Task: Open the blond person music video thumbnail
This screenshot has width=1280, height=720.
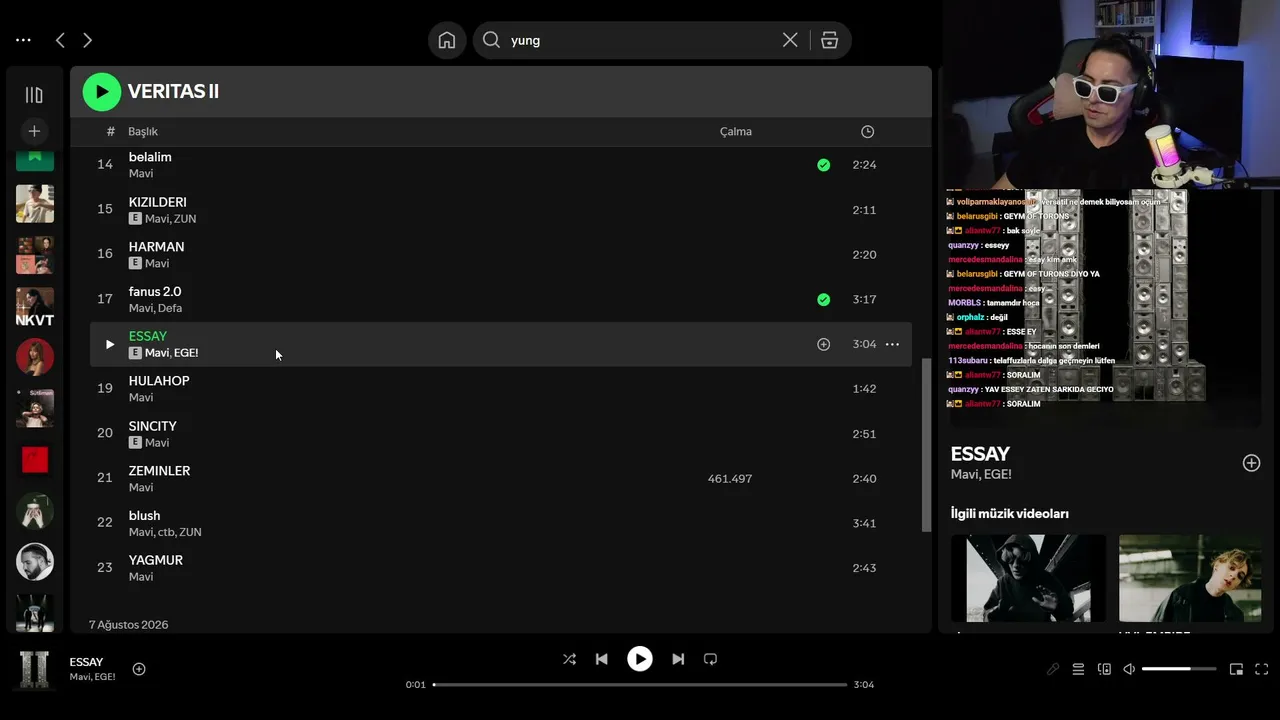Action: [x=1190, y=578]
